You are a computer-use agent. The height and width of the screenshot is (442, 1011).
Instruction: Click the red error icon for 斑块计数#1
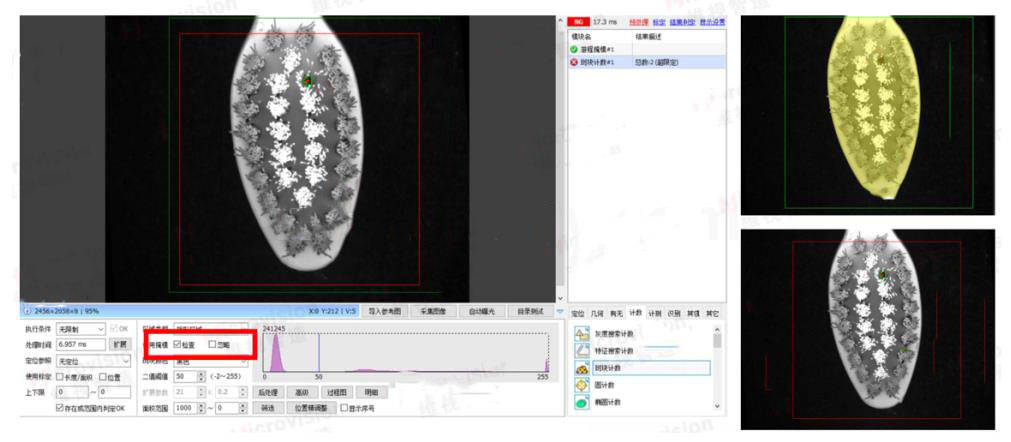click(x=574, y=62)
